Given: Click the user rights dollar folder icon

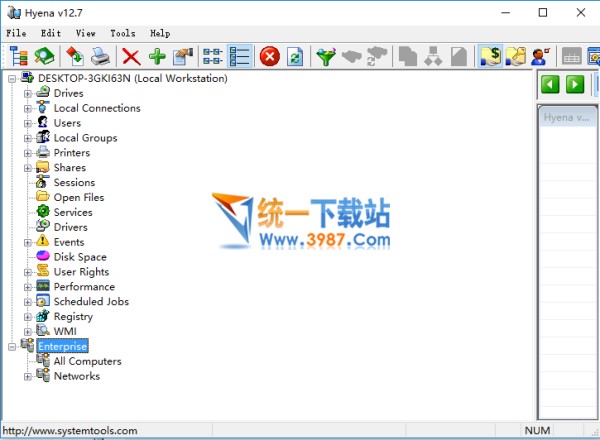Looking at the screenshot, I should pos(490,57).
